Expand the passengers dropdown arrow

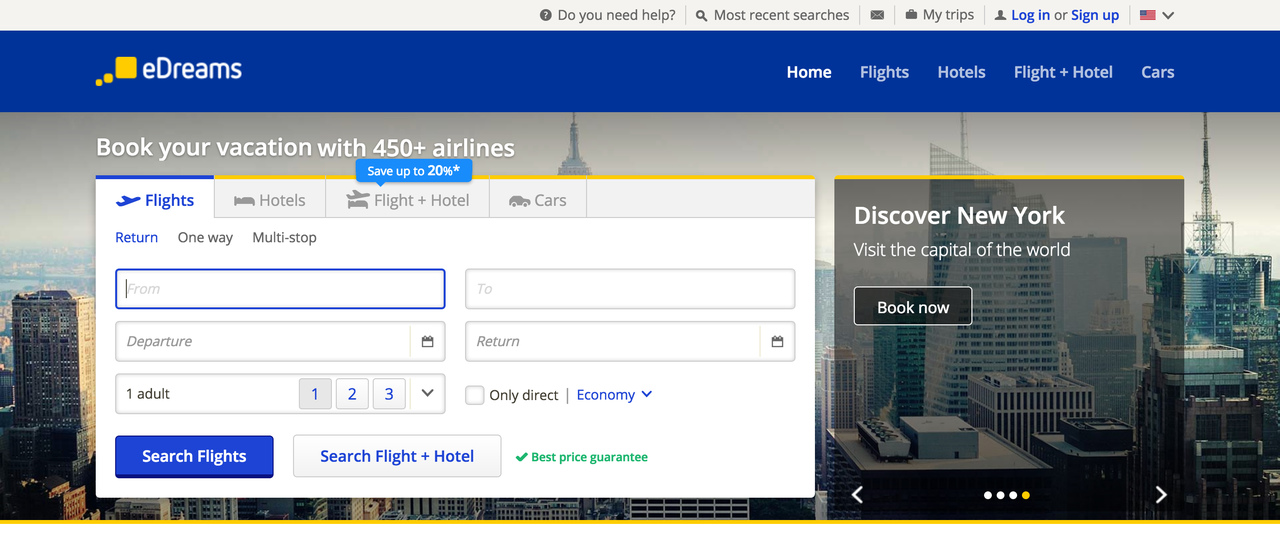click(428, 393)
